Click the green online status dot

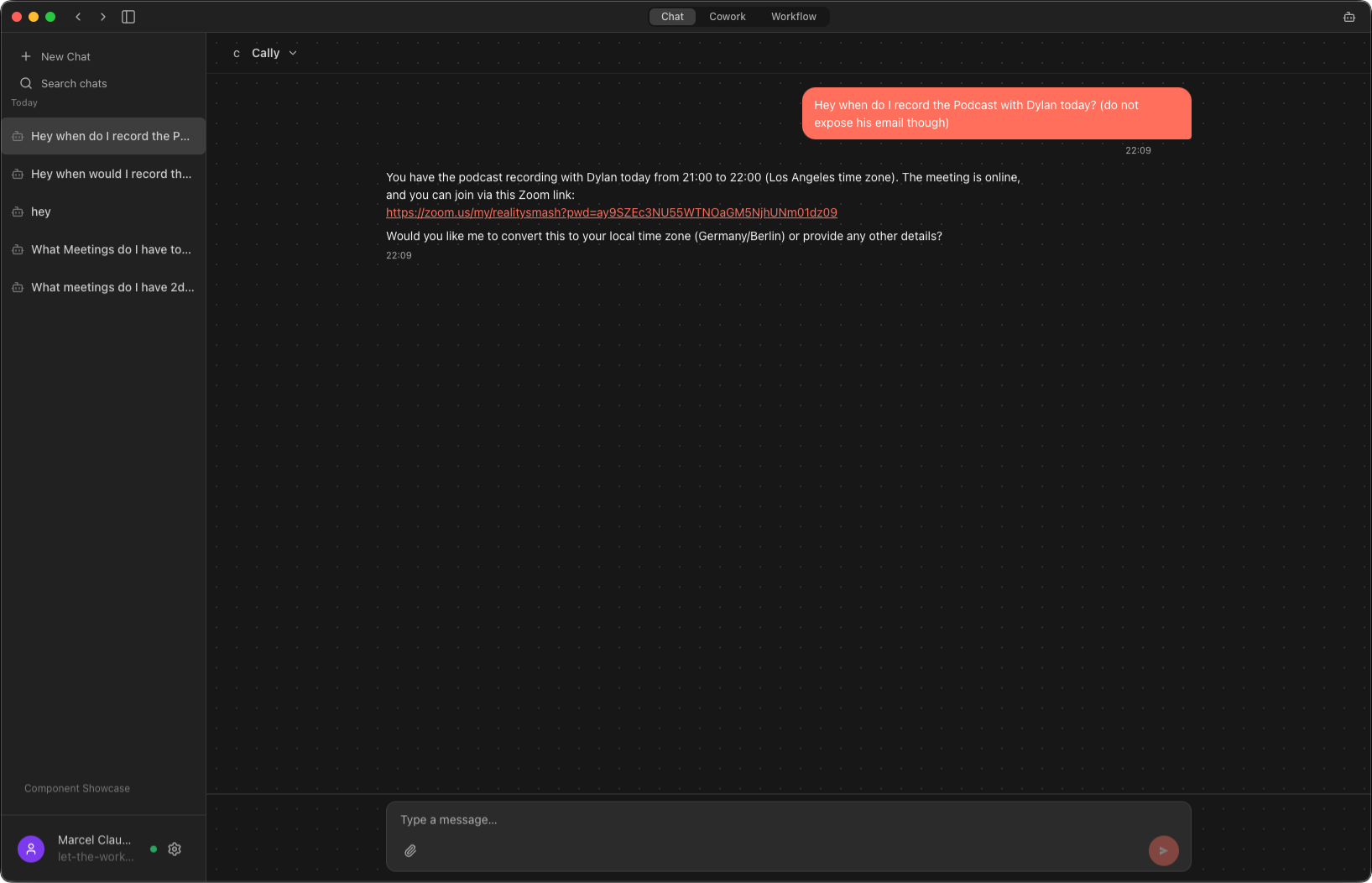[x=154, y=849]
